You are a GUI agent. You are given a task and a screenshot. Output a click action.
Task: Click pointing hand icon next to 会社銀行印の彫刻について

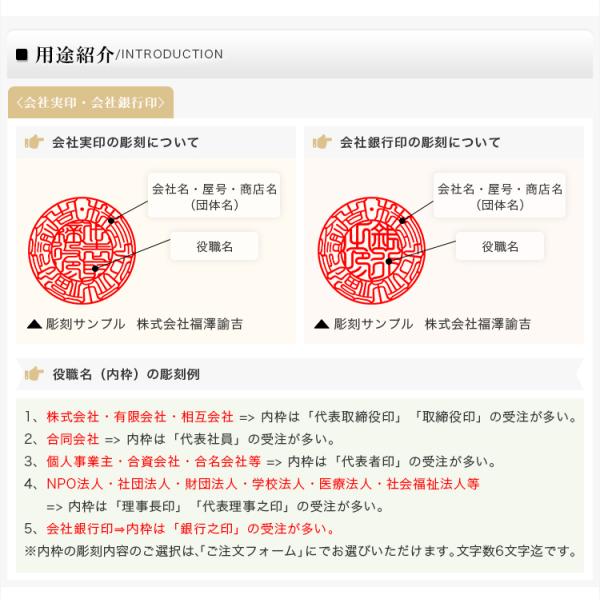[x=322, y=142]
